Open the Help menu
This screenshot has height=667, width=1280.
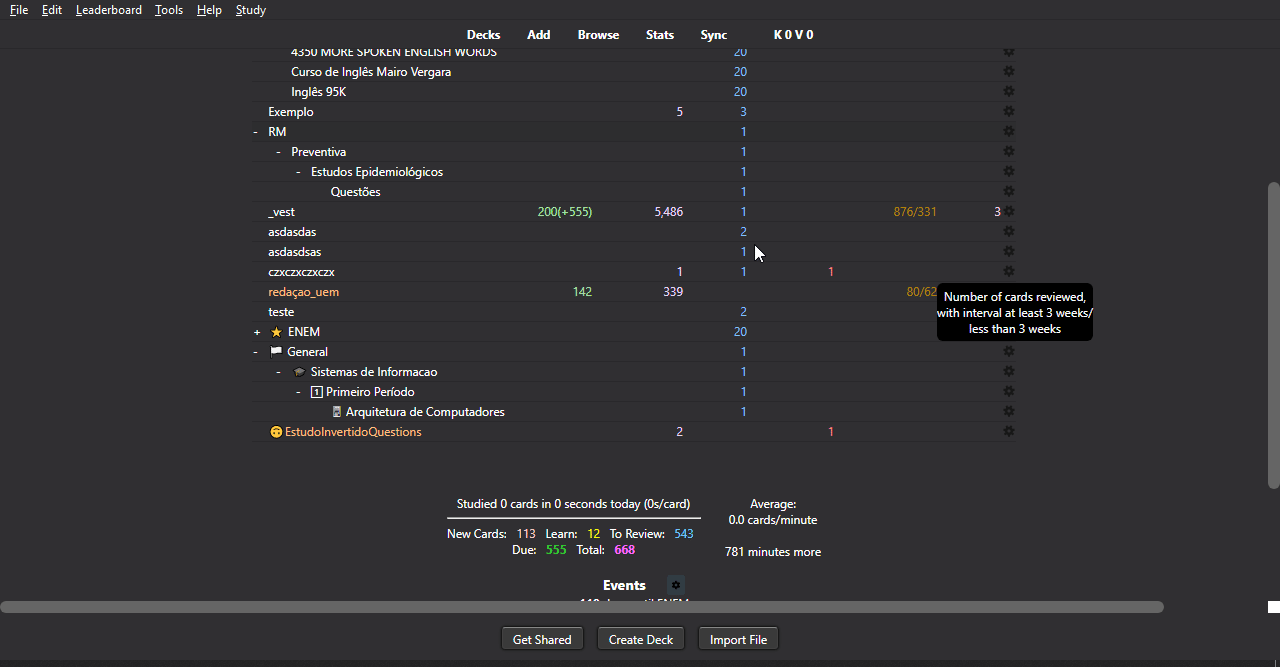click(x=209, y=10)
